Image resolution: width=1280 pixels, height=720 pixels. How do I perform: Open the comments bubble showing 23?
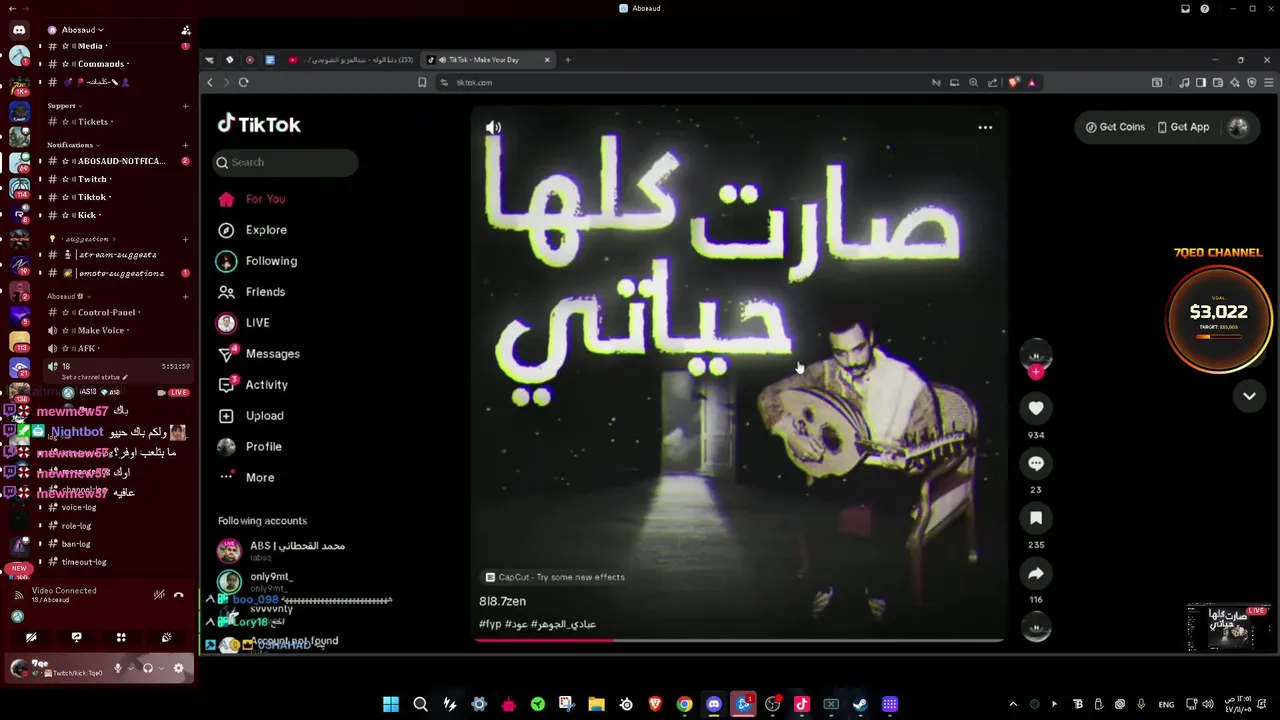1036,463
